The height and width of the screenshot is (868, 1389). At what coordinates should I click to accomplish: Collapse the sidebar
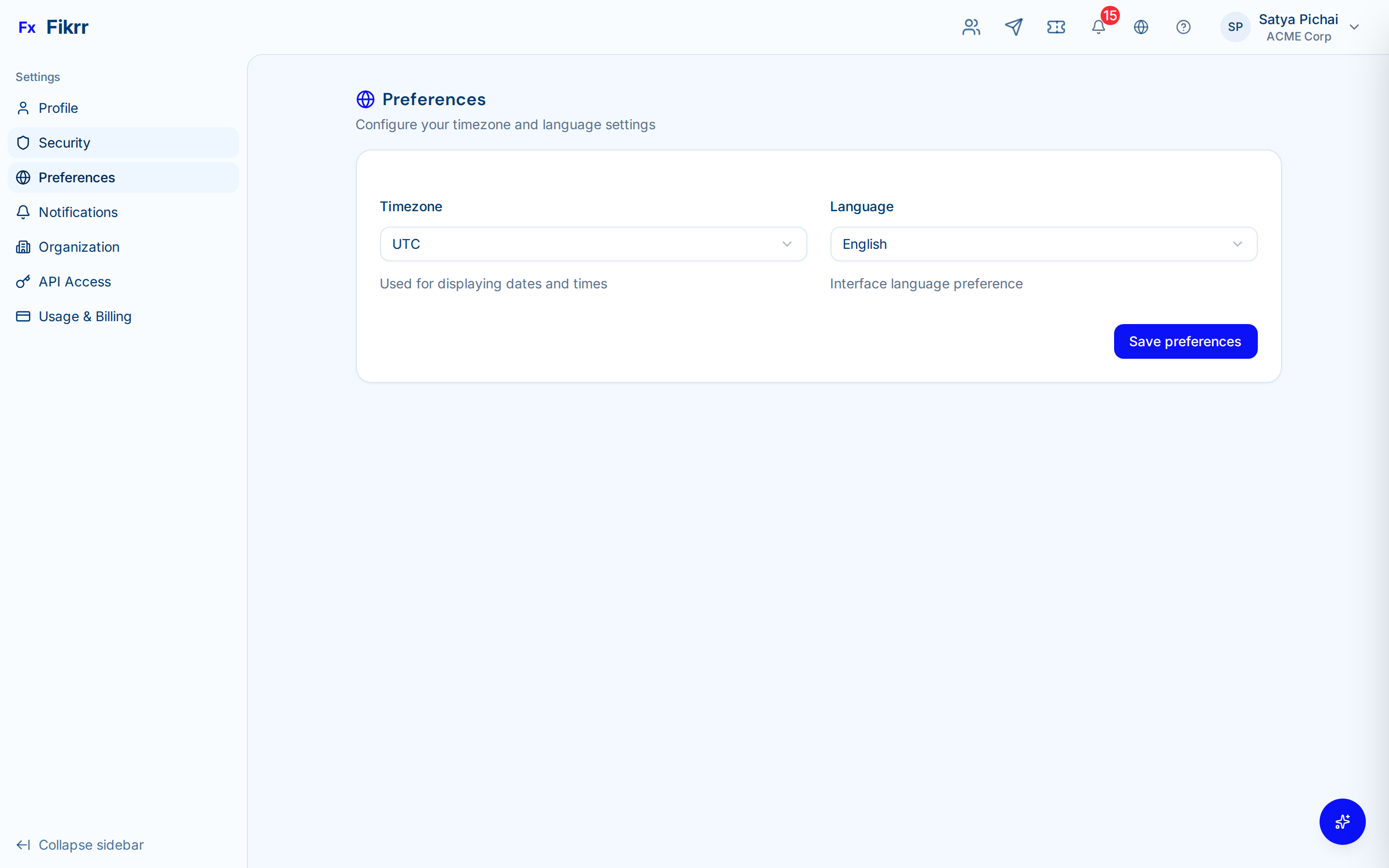pyautogui.click(x=81, y=844)
